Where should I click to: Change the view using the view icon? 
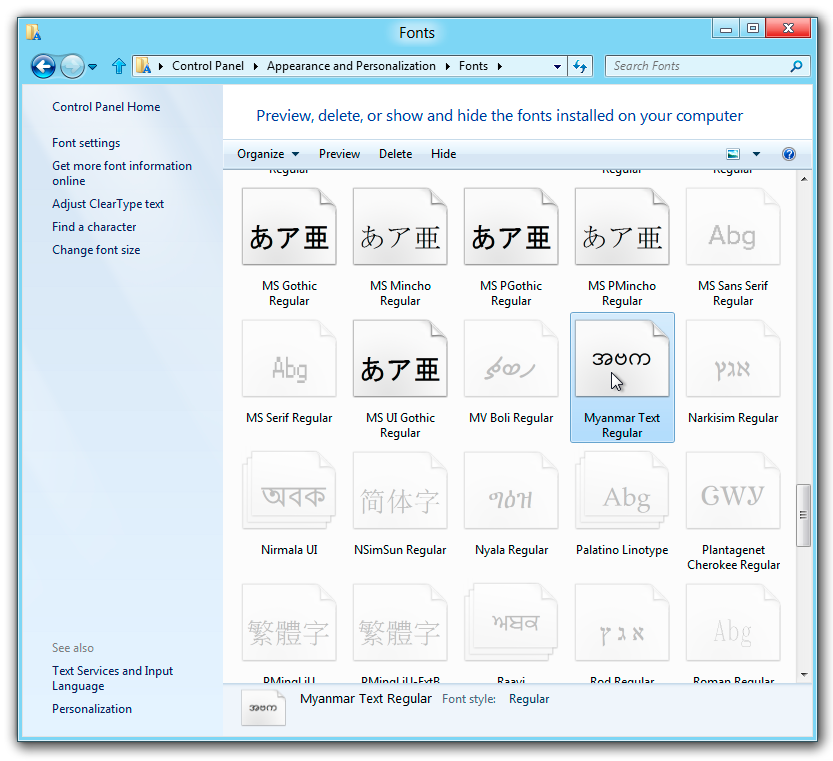click(733, 154)
